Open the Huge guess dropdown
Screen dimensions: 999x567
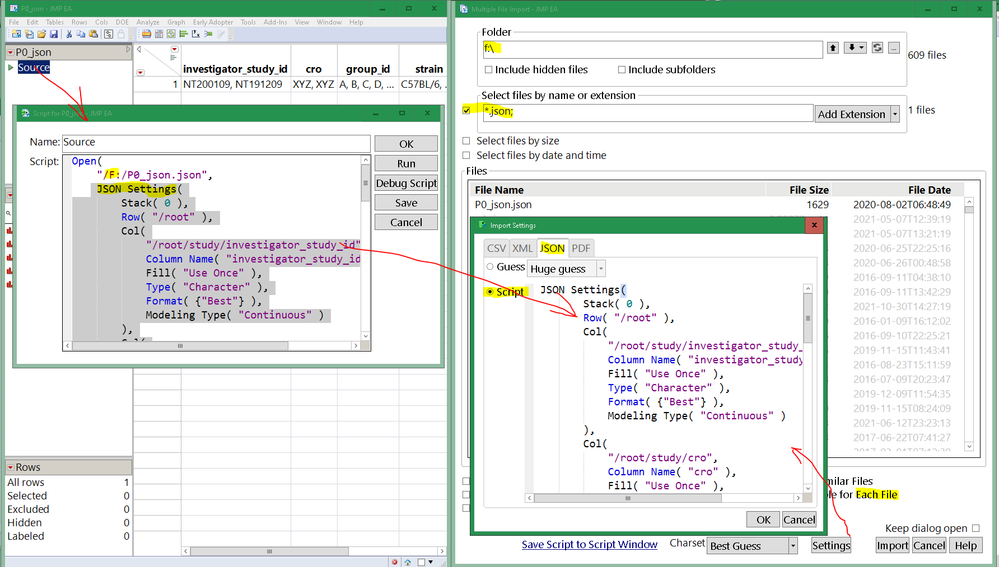click(x=600, y=268)
